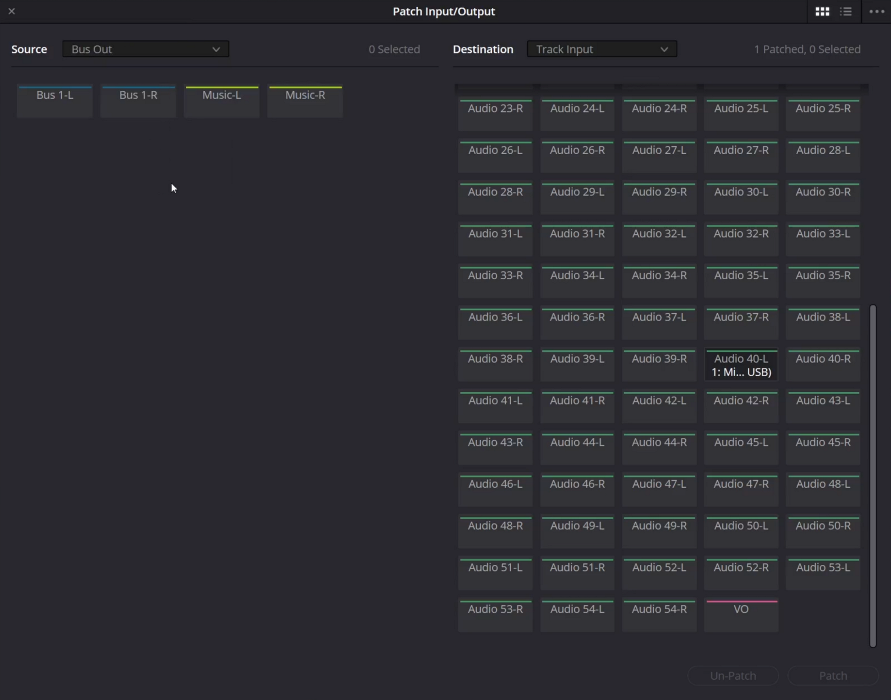The image size is (891, 700).
Task: Select the Audio 48-L destination
Action: click(x=823, y=490)
